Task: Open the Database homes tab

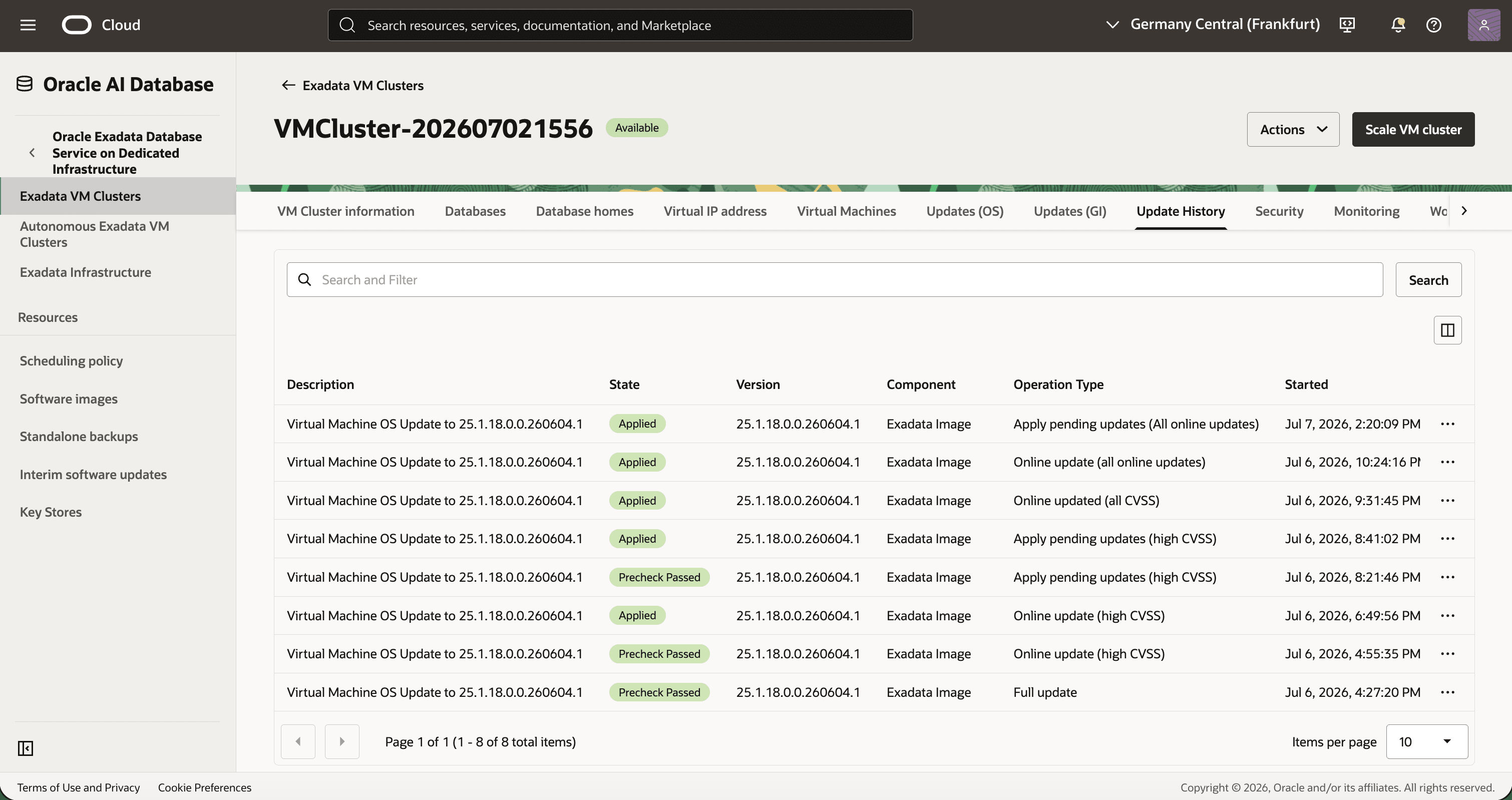Action: click(x=585, y=211)
